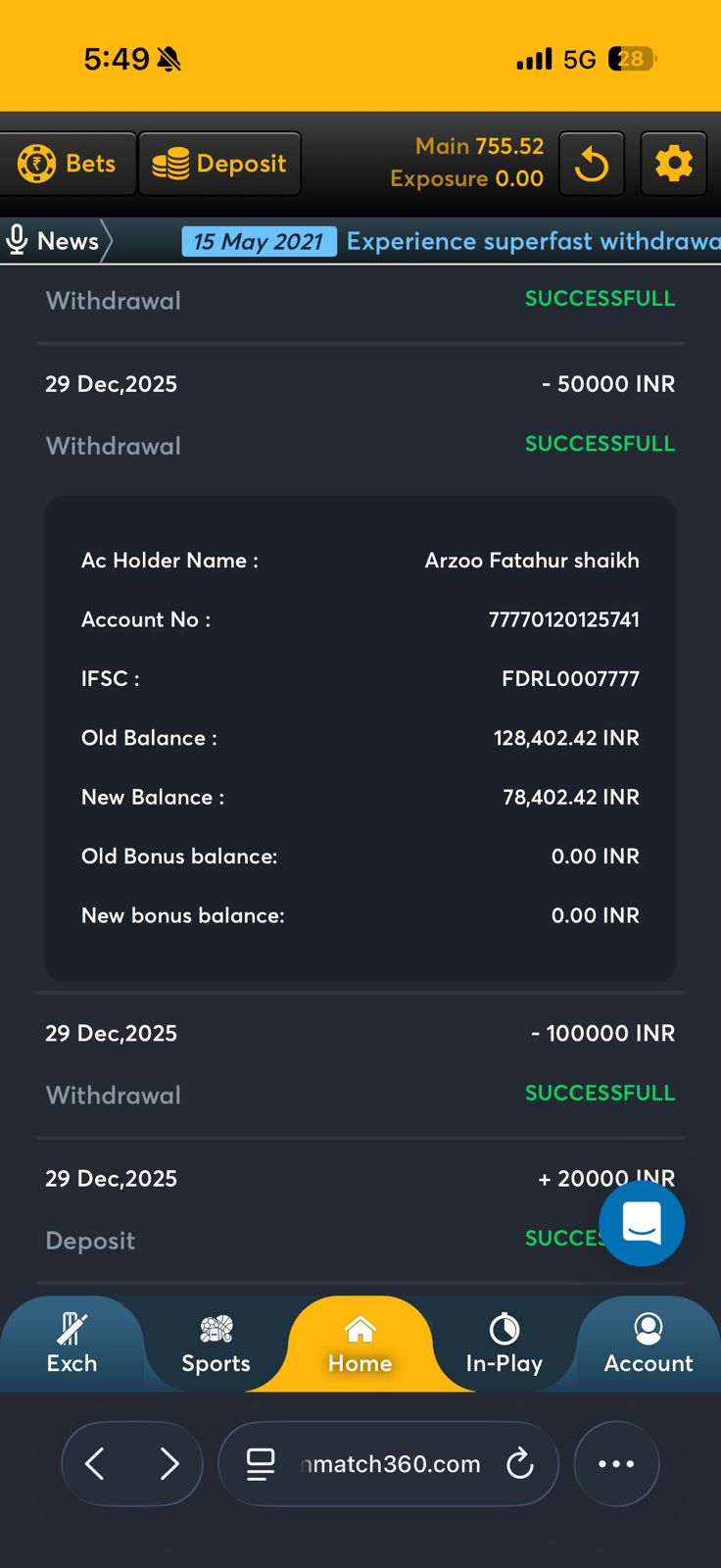Open settings gear icon

[x=673, y=164]
